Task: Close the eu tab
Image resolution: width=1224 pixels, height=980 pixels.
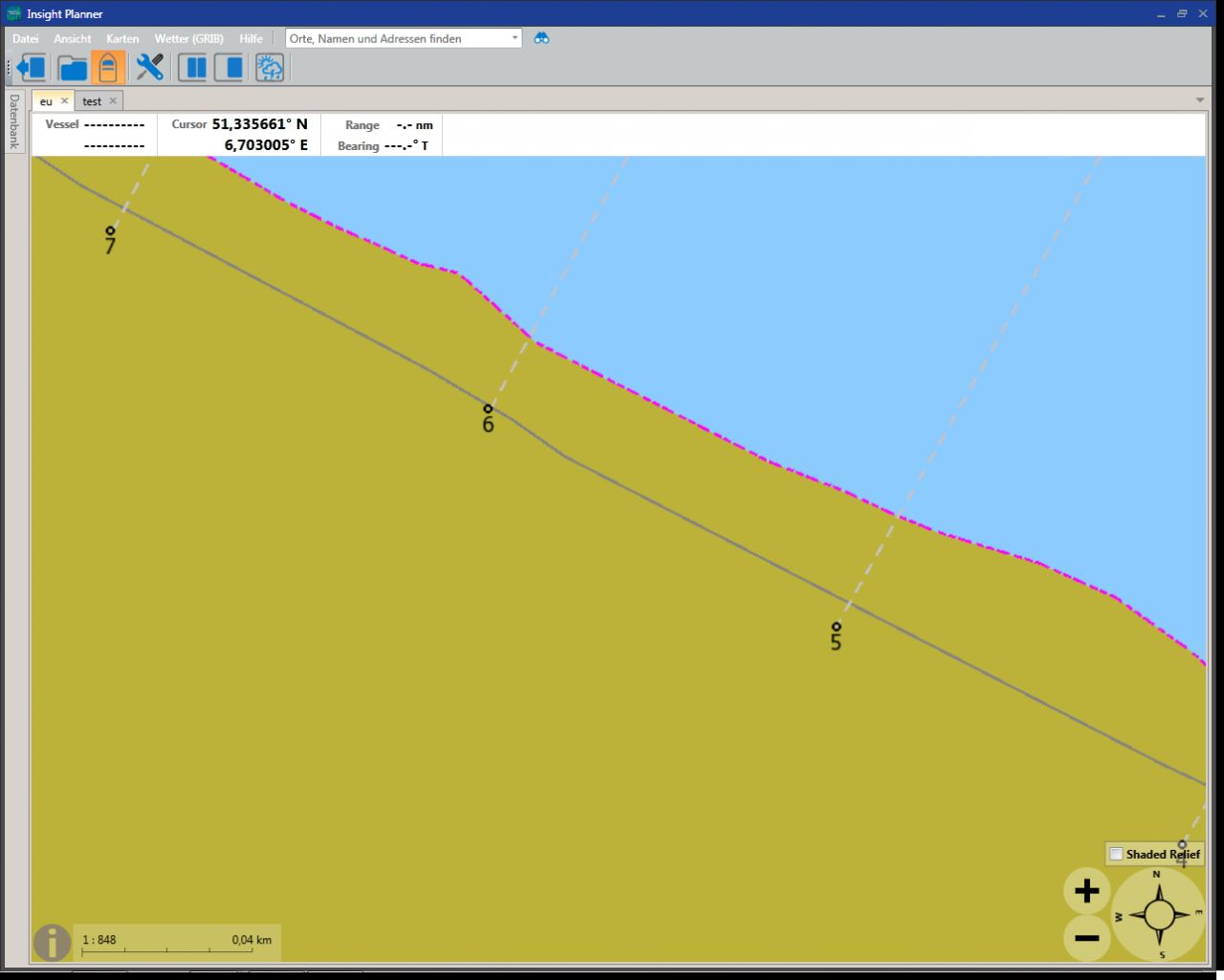Action: (65, 100)
